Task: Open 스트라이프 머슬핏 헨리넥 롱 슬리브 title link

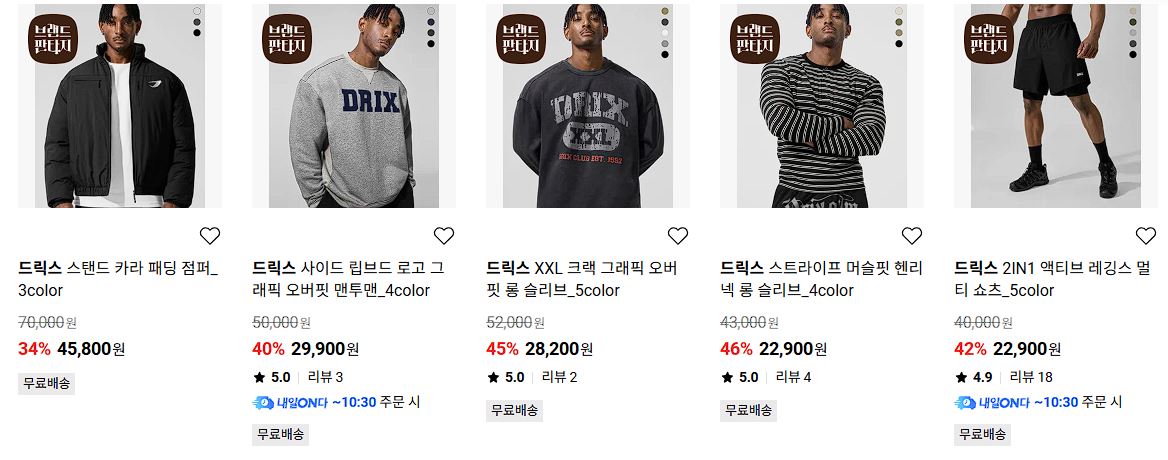Action: pos(822,279)
